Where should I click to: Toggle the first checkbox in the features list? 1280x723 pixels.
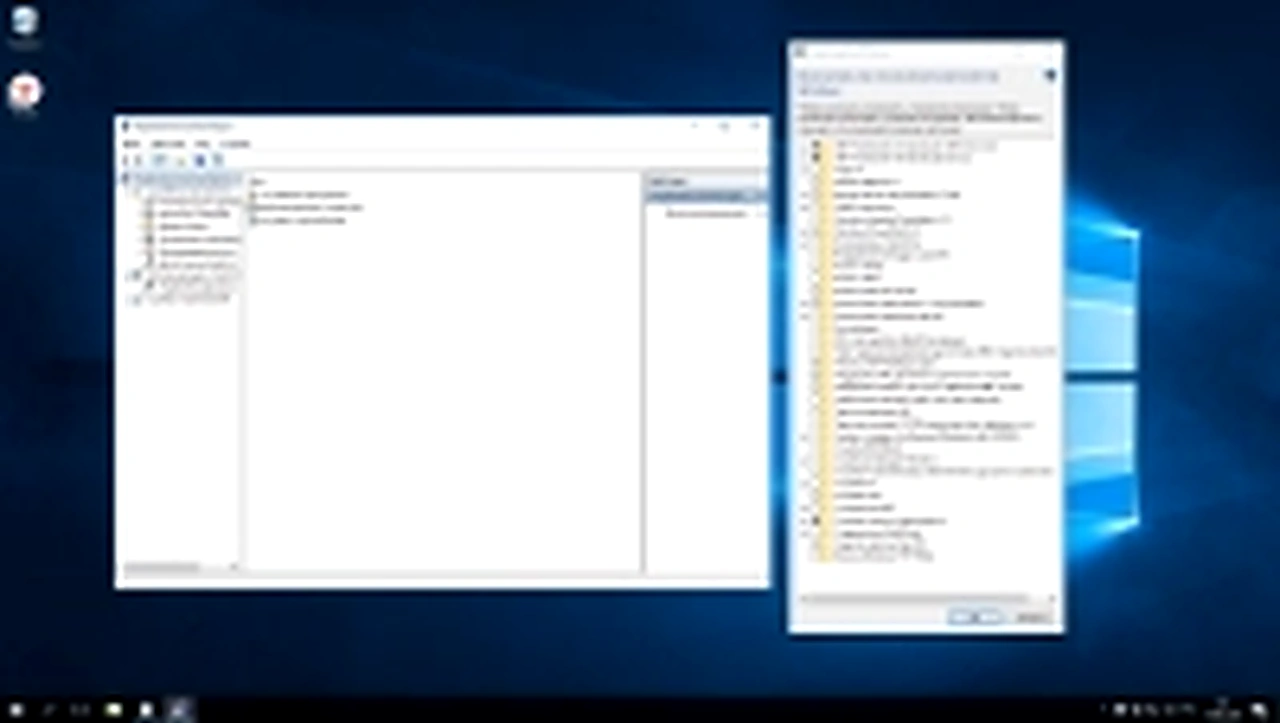[816, 144]
